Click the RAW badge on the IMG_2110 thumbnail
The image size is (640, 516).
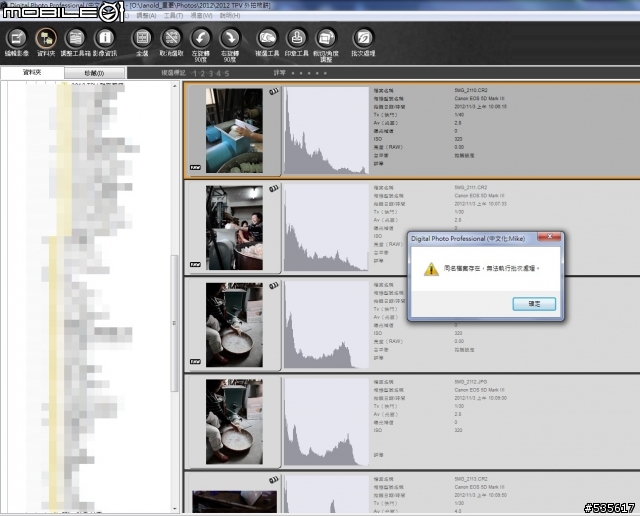click(x=196, y=167)
